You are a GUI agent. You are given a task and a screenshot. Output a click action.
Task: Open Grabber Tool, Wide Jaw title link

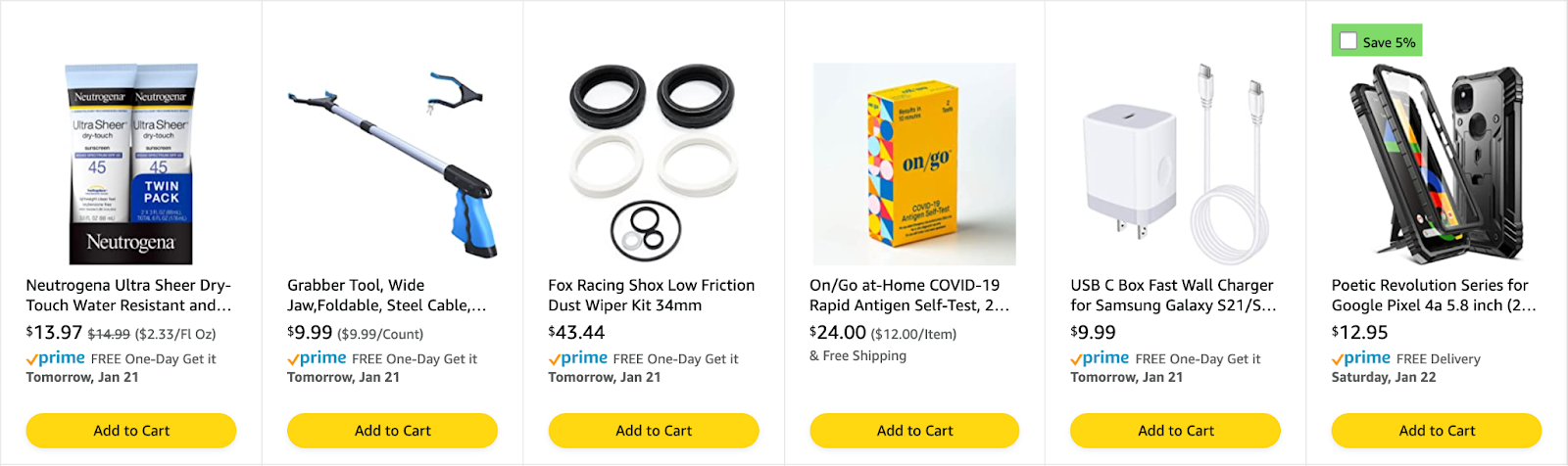point(386,295)
